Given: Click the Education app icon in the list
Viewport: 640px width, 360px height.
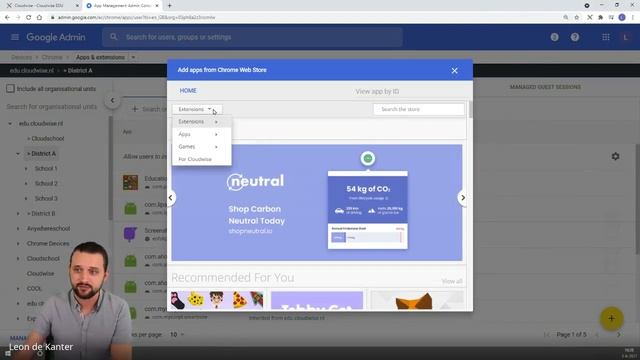Looking at the screenshot, I should point(130,182).
